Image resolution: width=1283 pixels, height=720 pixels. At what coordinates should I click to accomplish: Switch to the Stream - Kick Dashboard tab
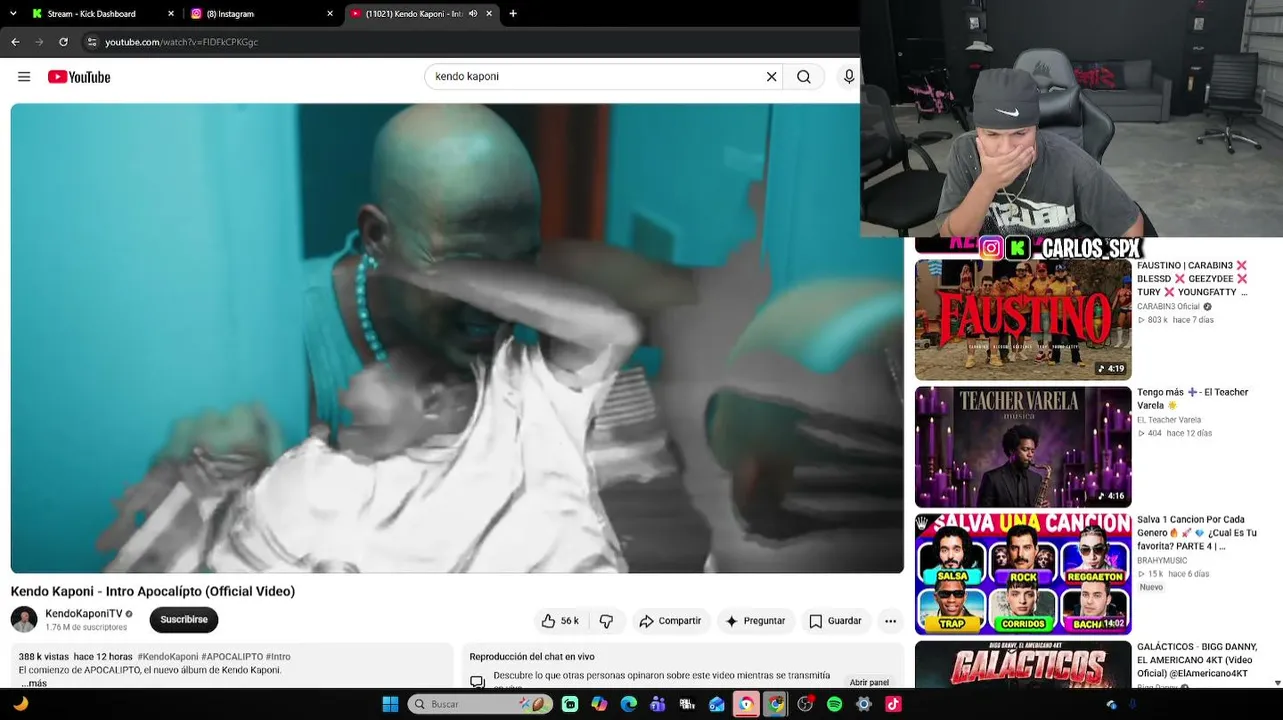pos(103,14)
